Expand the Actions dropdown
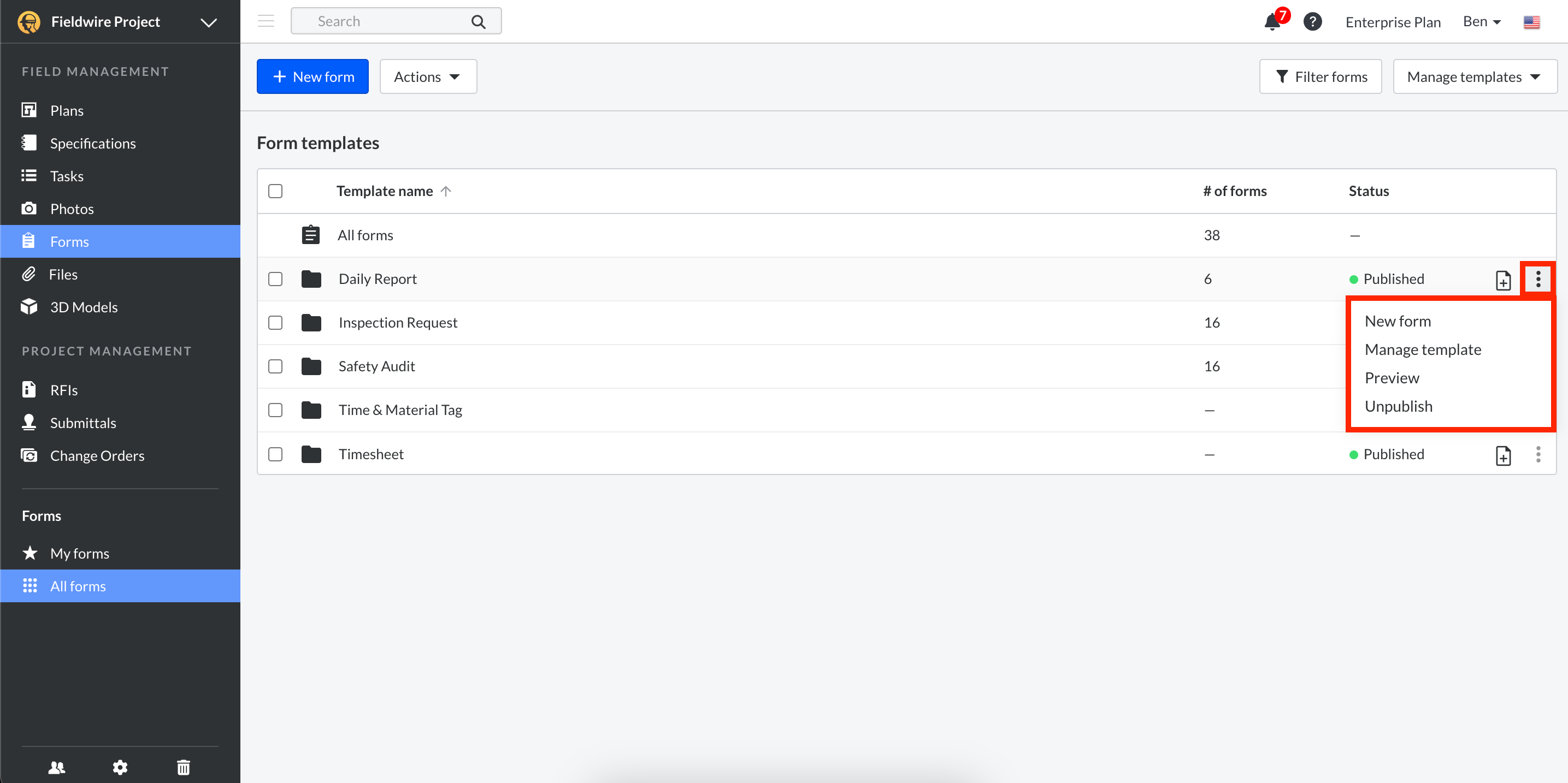Viewport: 1568px width, 783px height. coord(428,76)
